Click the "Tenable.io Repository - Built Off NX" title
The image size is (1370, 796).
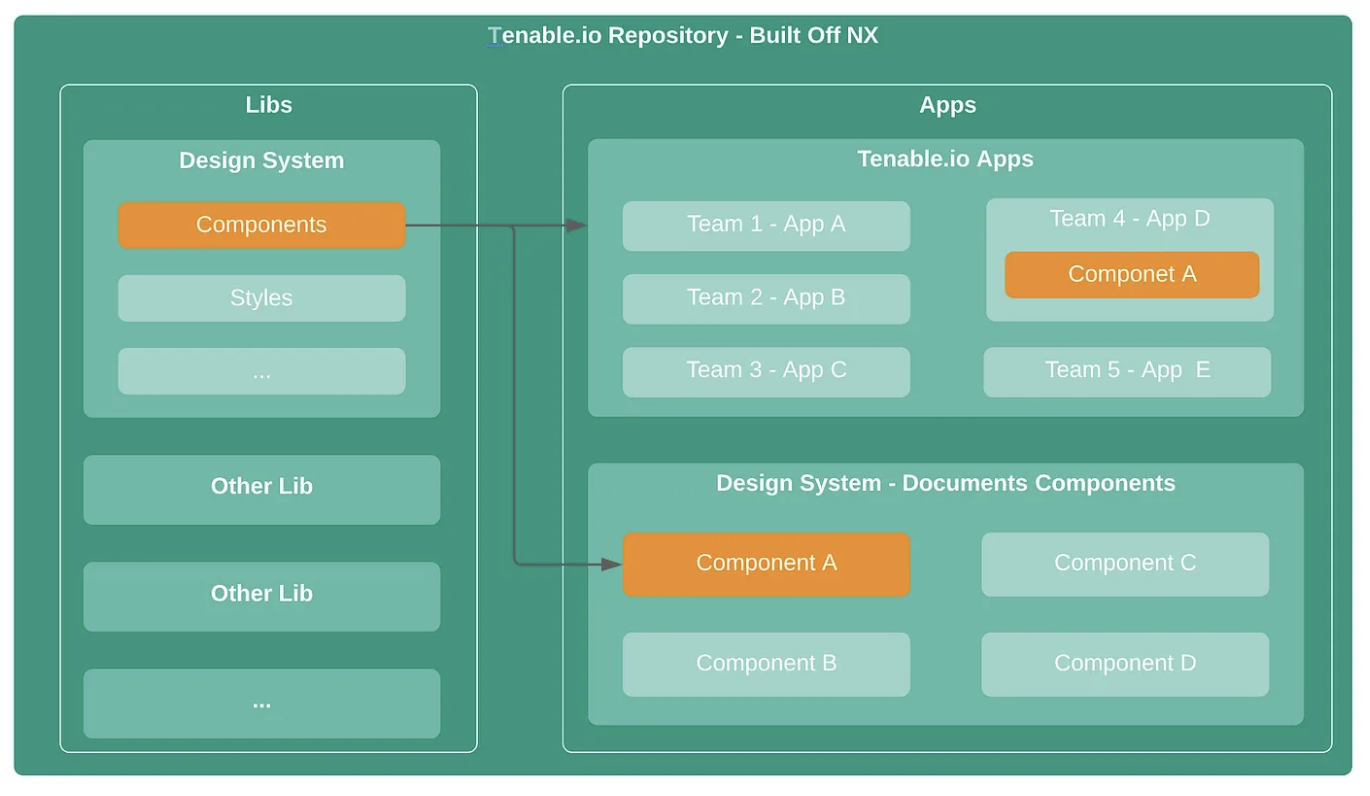tap(683, 35)
